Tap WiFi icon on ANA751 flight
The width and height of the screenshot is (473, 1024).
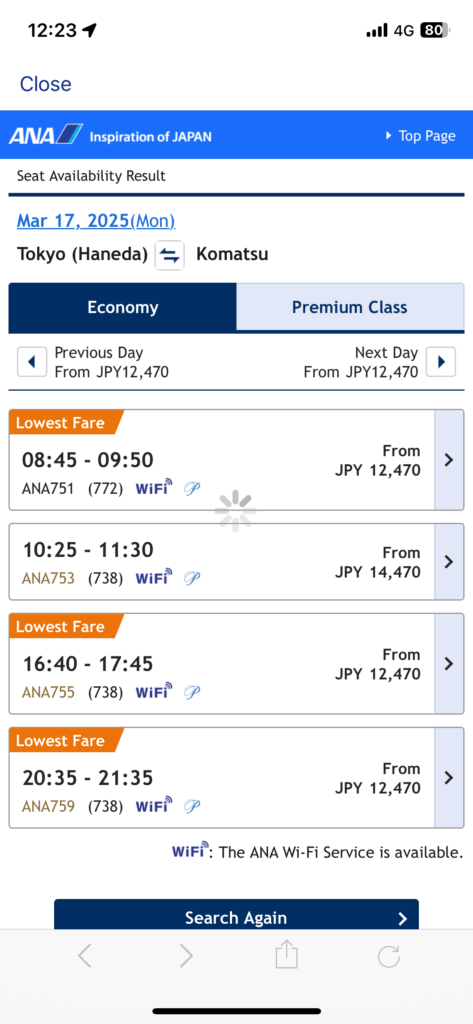154,487
